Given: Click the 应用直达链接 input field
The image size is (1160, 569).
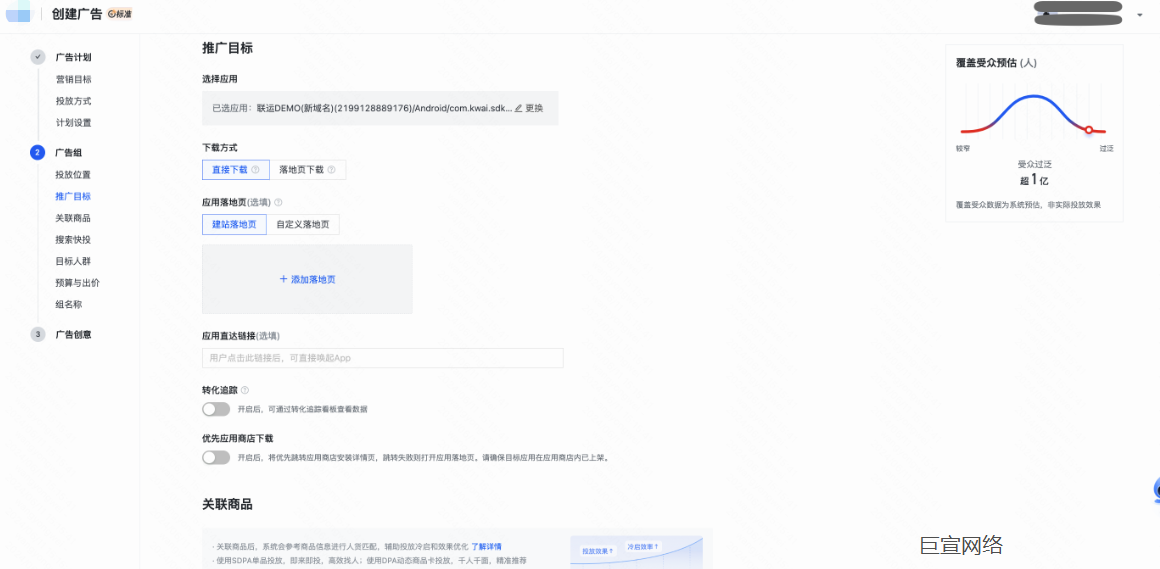Looking at the screenshot, I should (x=382, y=358).
